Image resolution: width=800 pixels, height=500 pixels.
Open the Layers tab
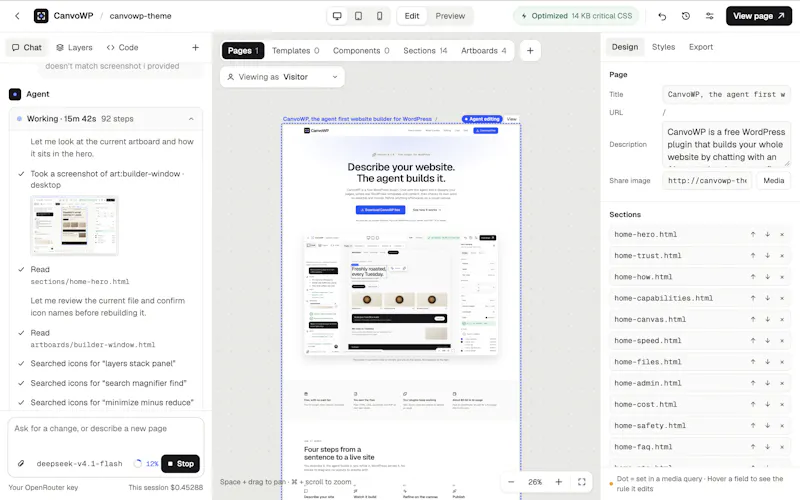pyautogui.click(x=74, y=47)
